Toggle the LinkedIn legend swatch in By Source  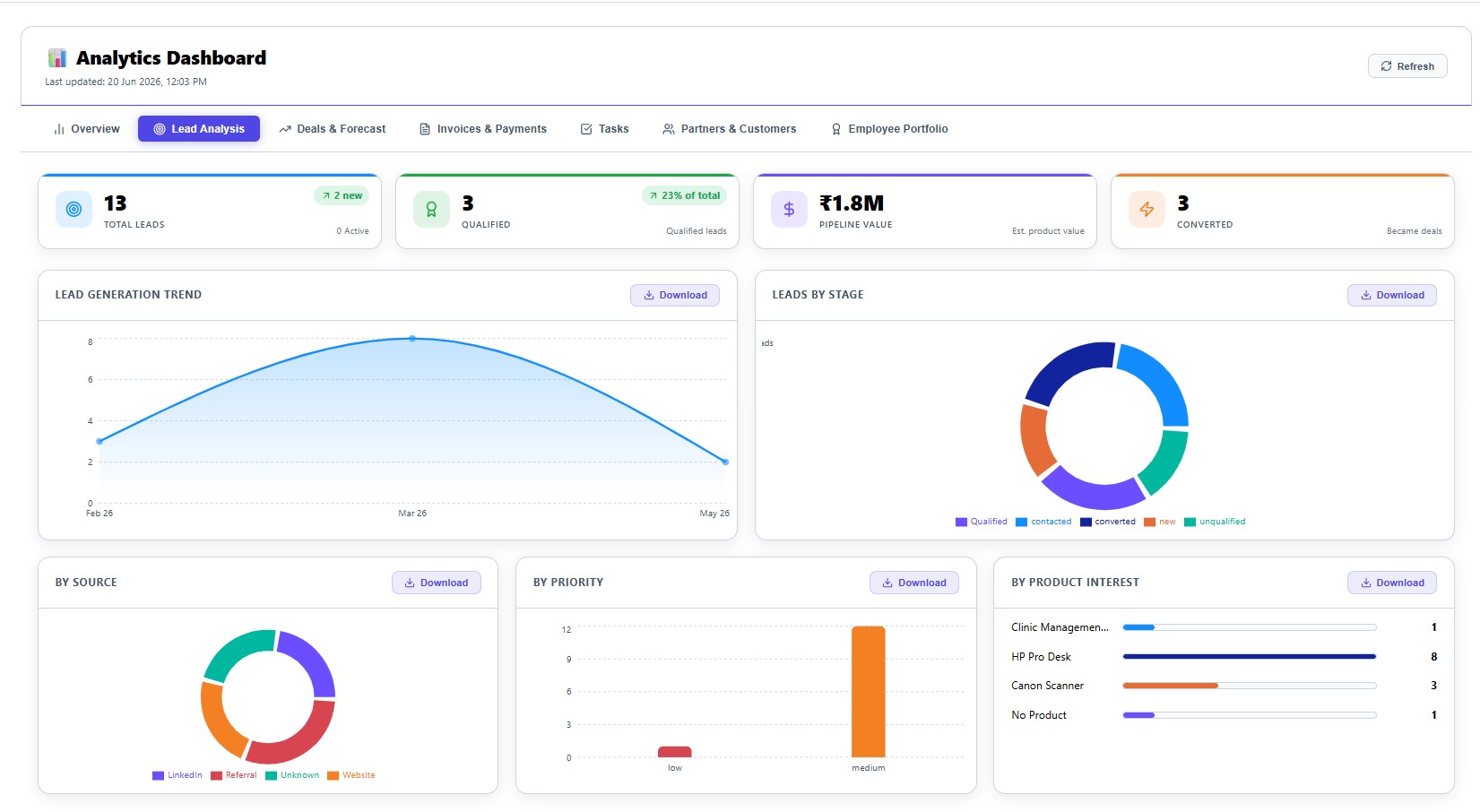pyautogui.click(x=158, y=775)
